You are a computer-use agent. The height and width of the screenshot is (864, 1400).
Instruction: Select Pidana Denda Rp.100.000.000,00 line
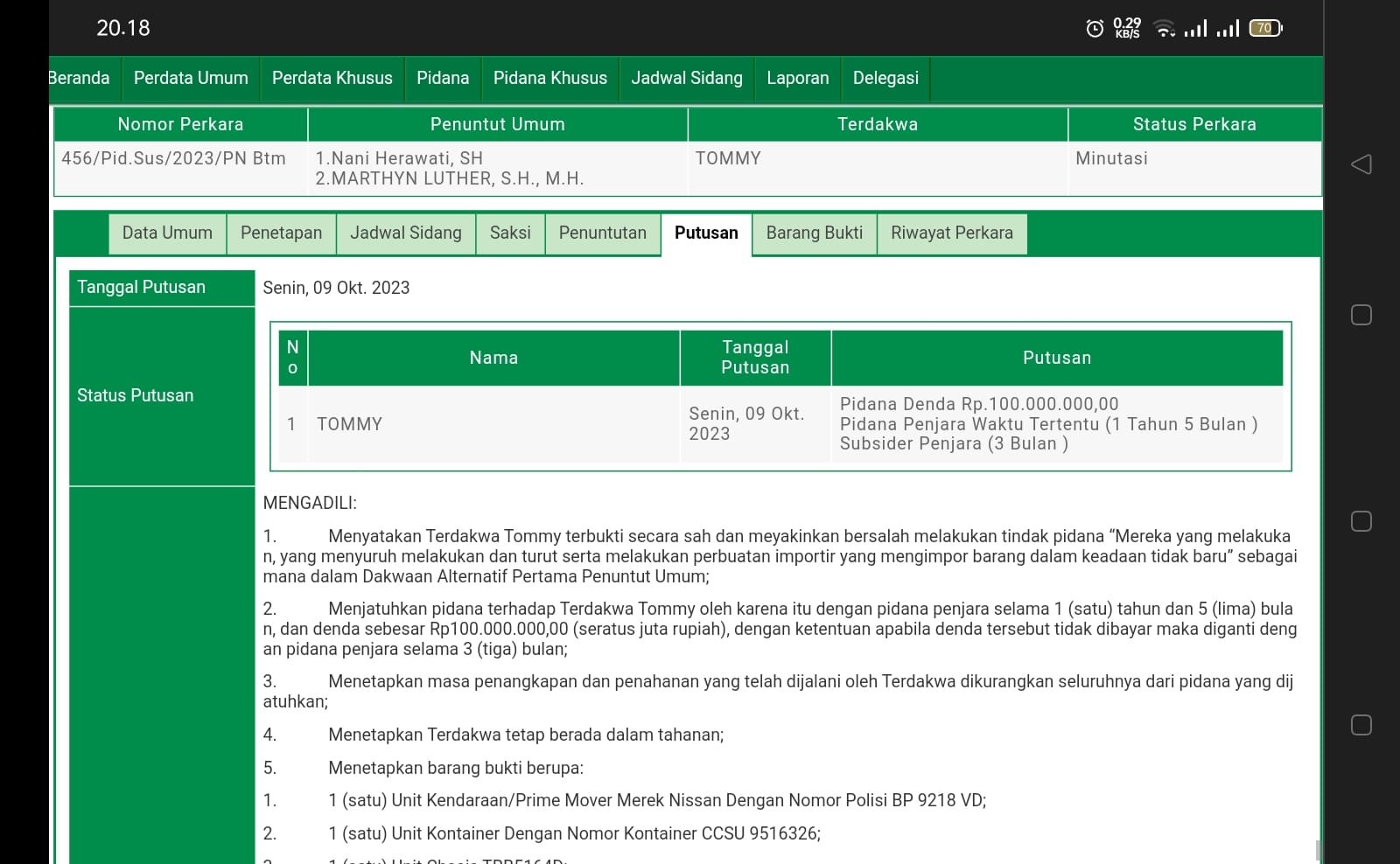(x=979, y=404)
